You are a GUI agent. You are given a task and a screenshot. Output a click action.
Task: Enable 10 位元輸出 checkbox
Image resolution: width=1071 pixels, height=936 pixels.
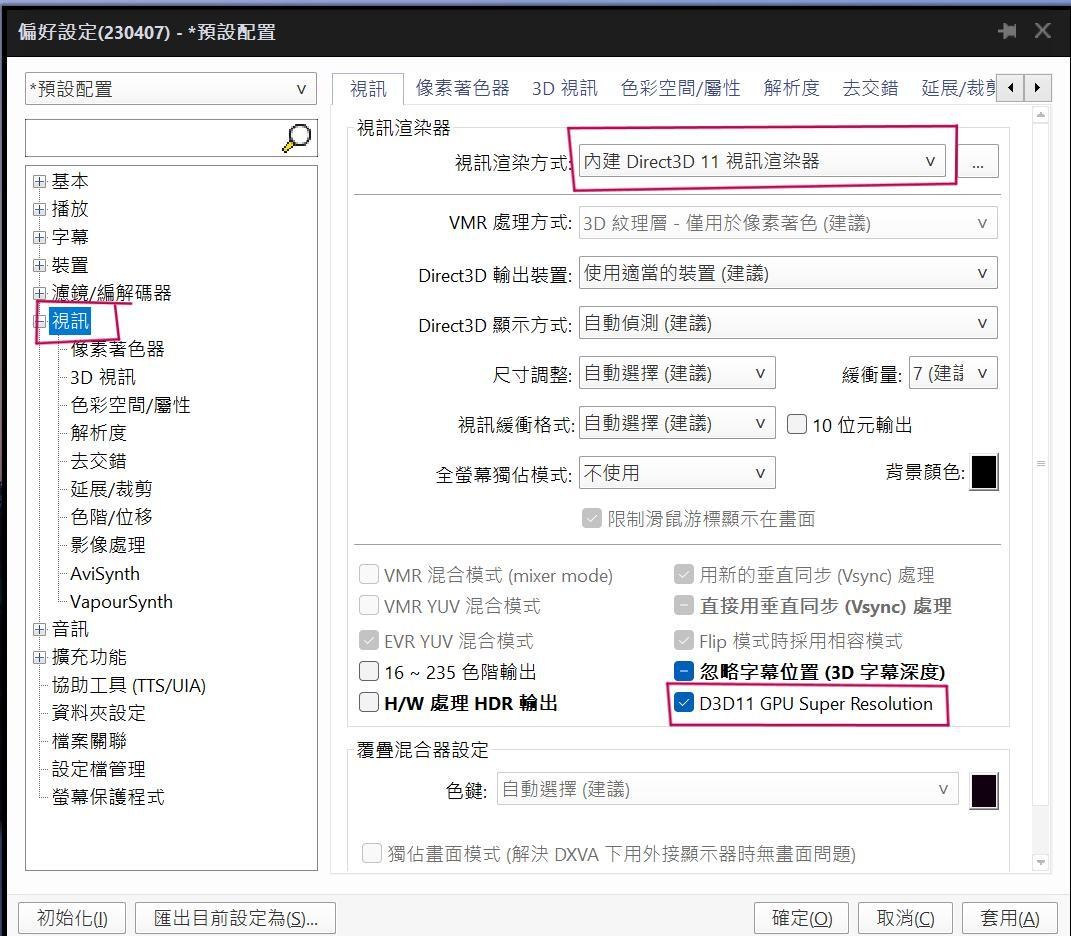click(x=797, y=423)
